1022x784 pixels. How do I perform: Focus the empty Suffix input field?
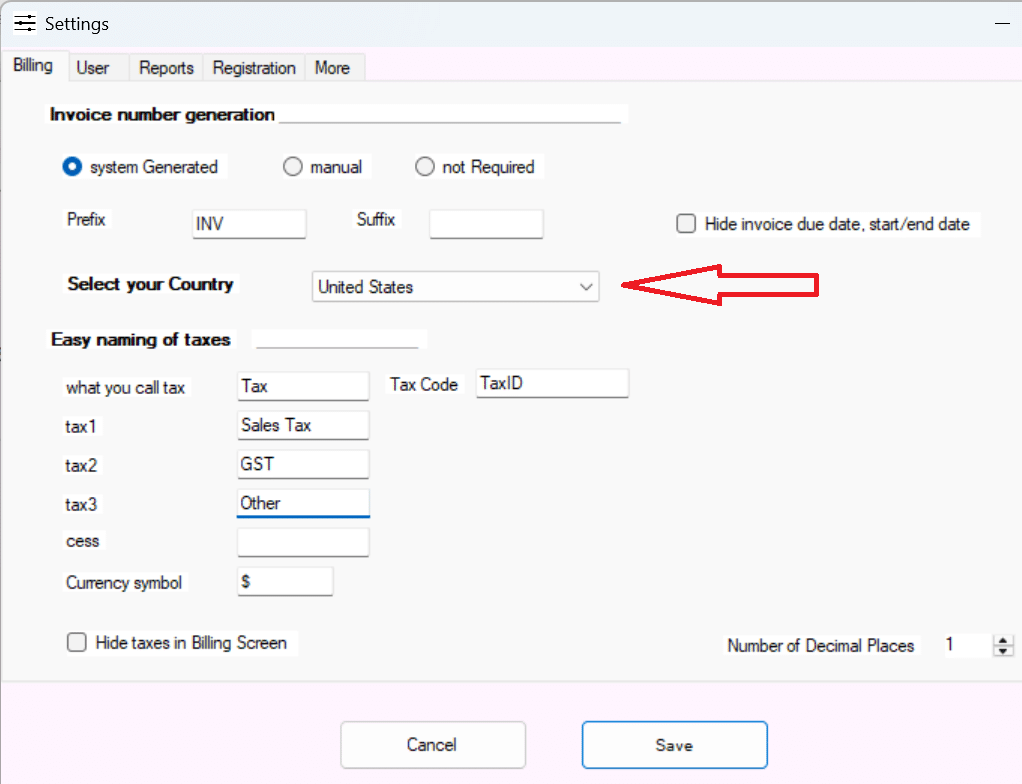click(x=486, y=224)
